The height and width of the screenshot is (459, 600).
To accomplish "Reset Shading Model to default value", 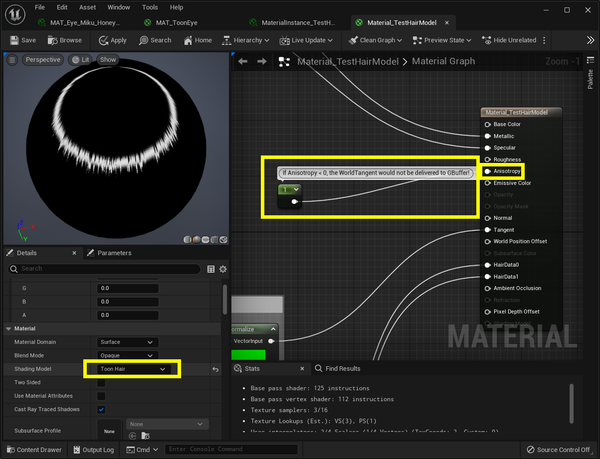I will tap(216, 369).
